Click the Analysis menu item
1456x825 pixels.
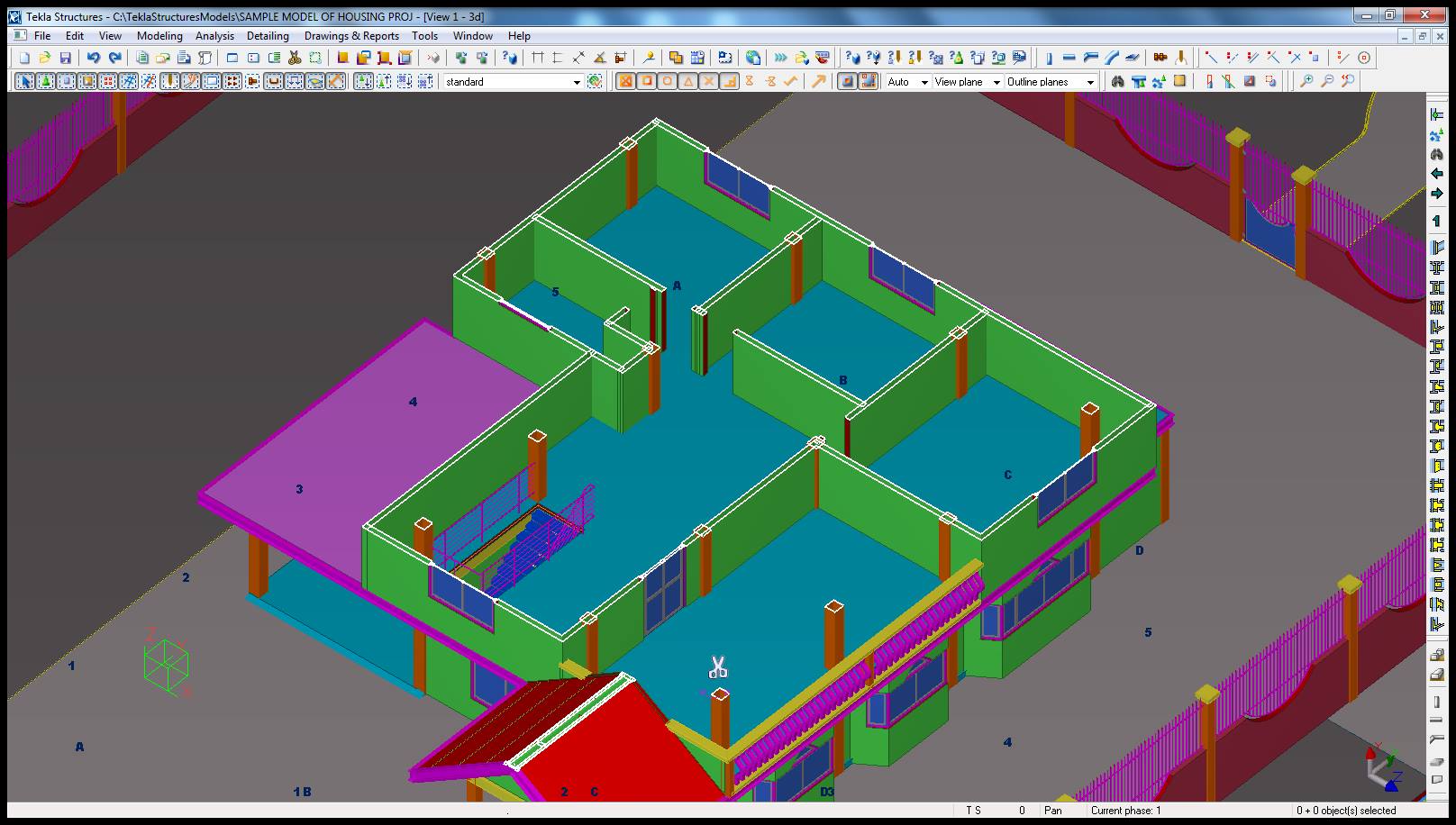coord(214,36)
